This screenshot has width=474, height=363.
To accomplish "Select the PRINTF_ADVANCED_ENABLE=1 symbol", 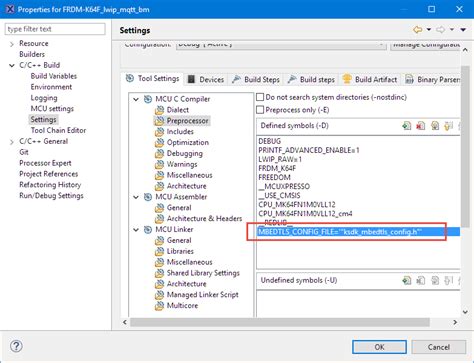I will click(x=309, y=150).
